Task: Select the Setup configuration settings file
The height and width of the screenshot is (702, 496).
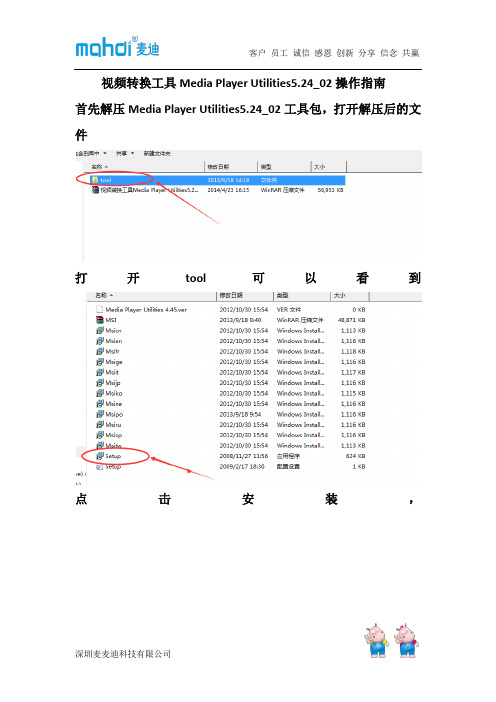Action: [231, 467]
